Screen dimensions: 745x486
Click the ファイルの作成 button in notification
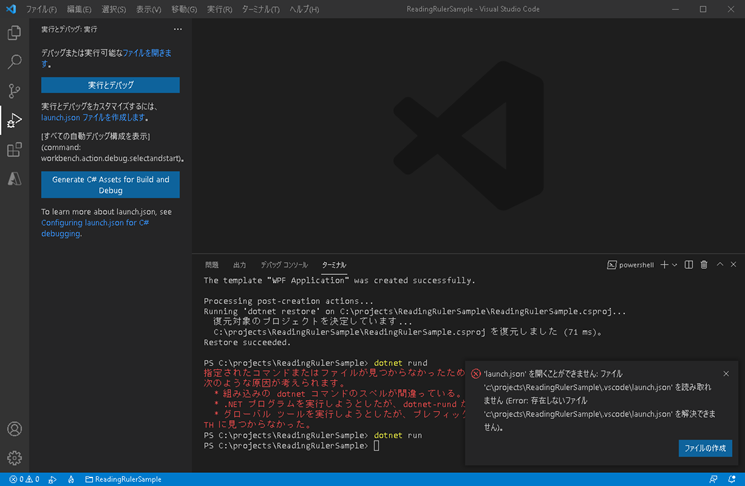coord(705,448)
